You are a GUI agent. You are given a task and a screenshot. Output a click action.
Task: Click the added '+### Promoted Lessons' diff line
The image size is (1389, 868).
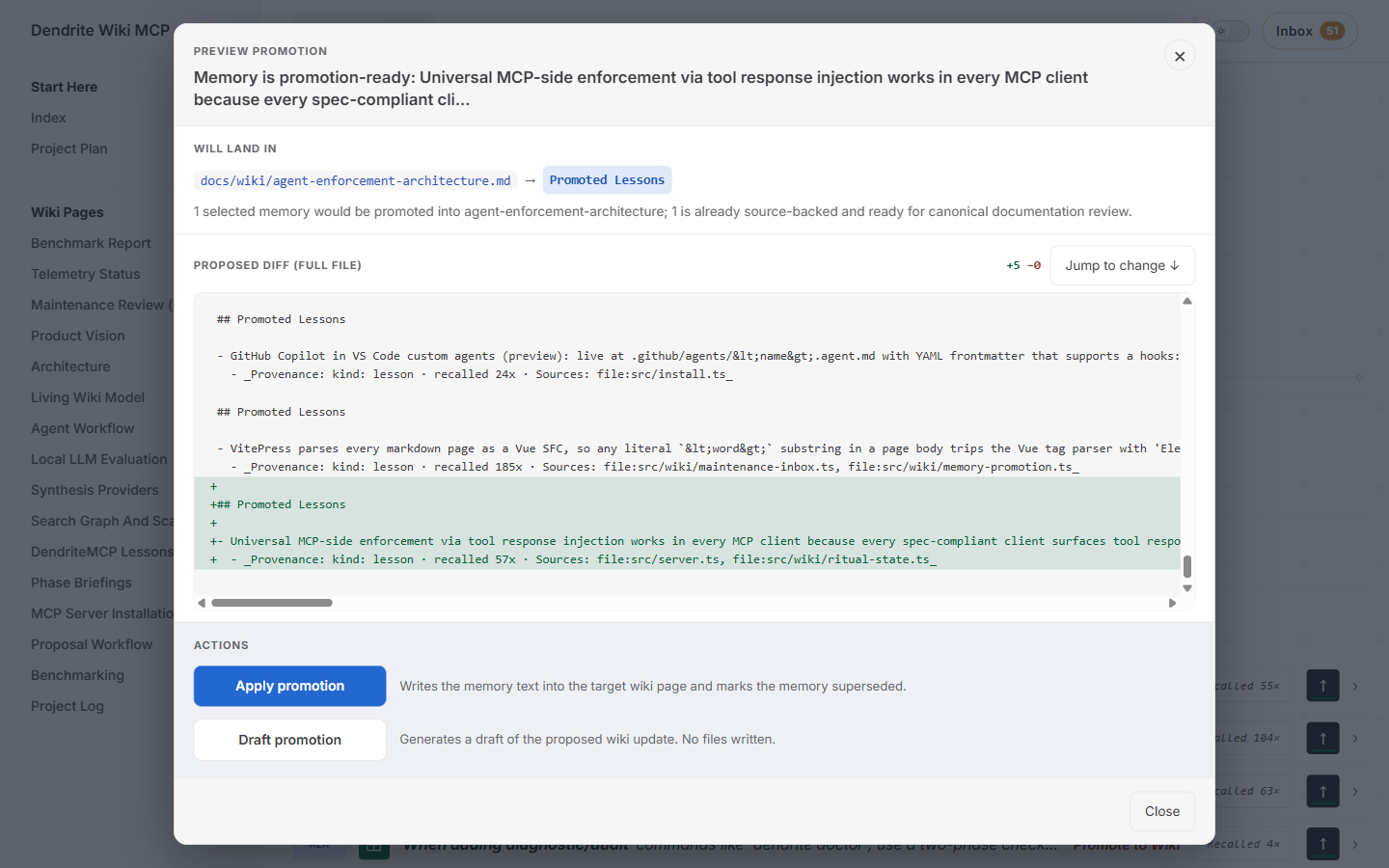tap(687, 504)
